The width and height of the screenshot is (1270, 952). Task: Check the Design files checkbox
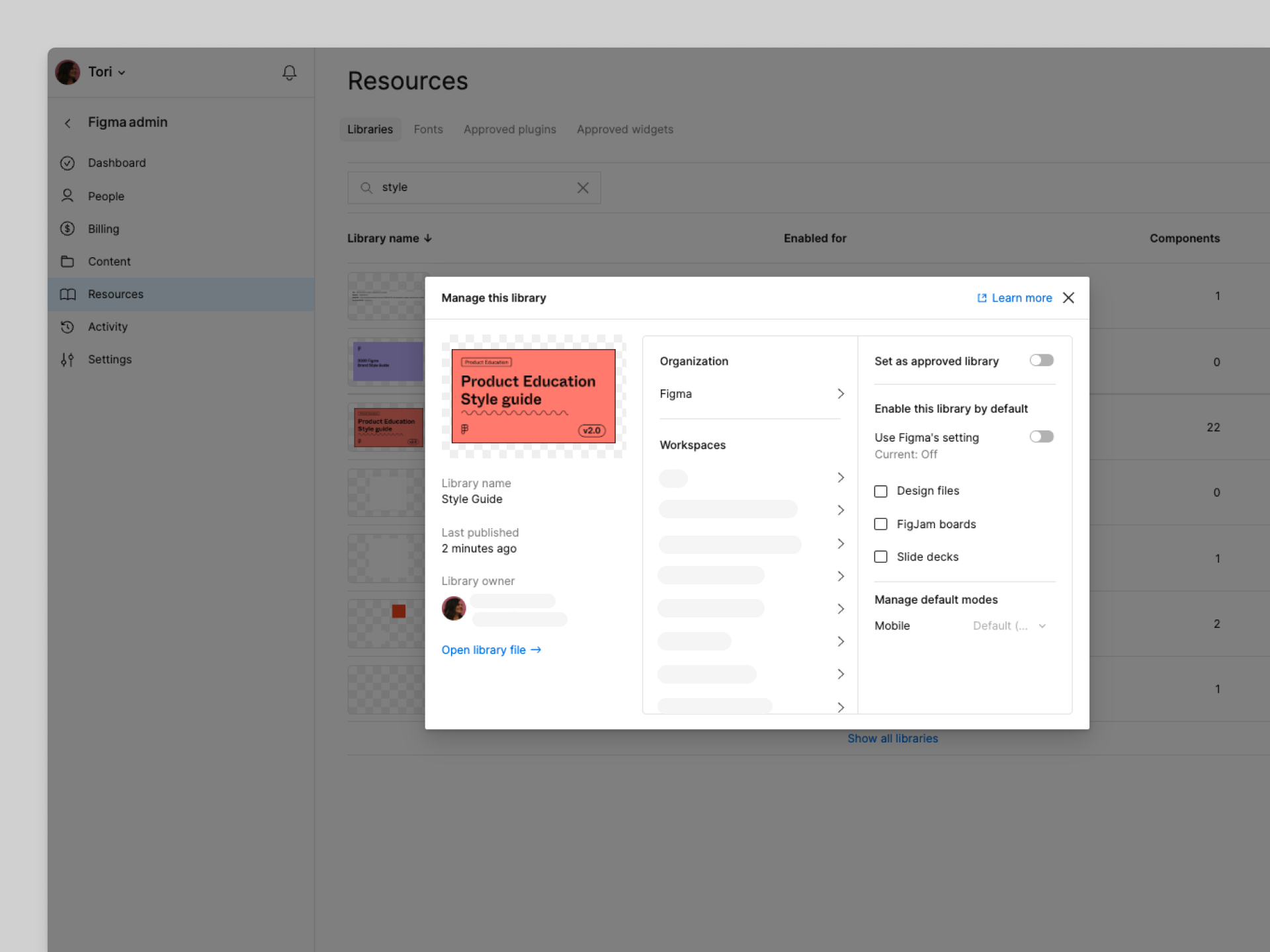880,491
